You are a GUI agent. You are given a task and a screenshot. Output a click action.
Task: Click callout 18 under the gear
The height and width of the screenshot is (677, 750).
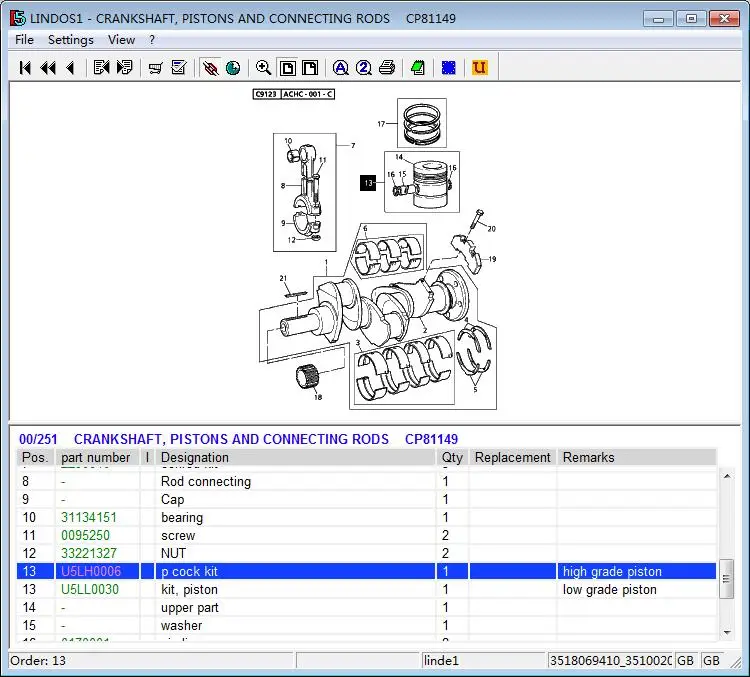coord(318,397)
